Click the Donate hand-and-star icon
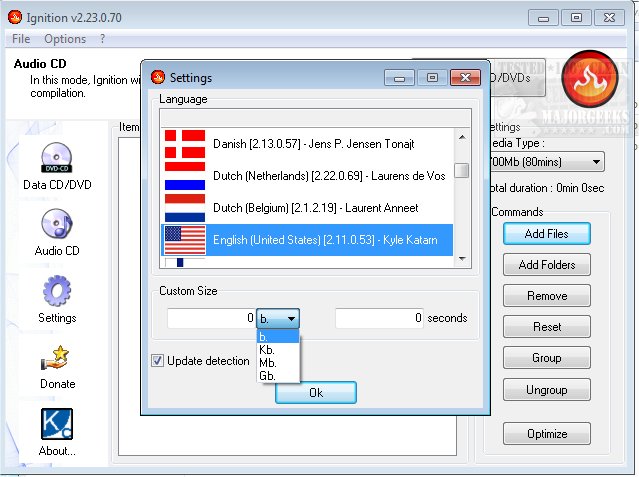639x477 pixels. (x=57, y=358)
